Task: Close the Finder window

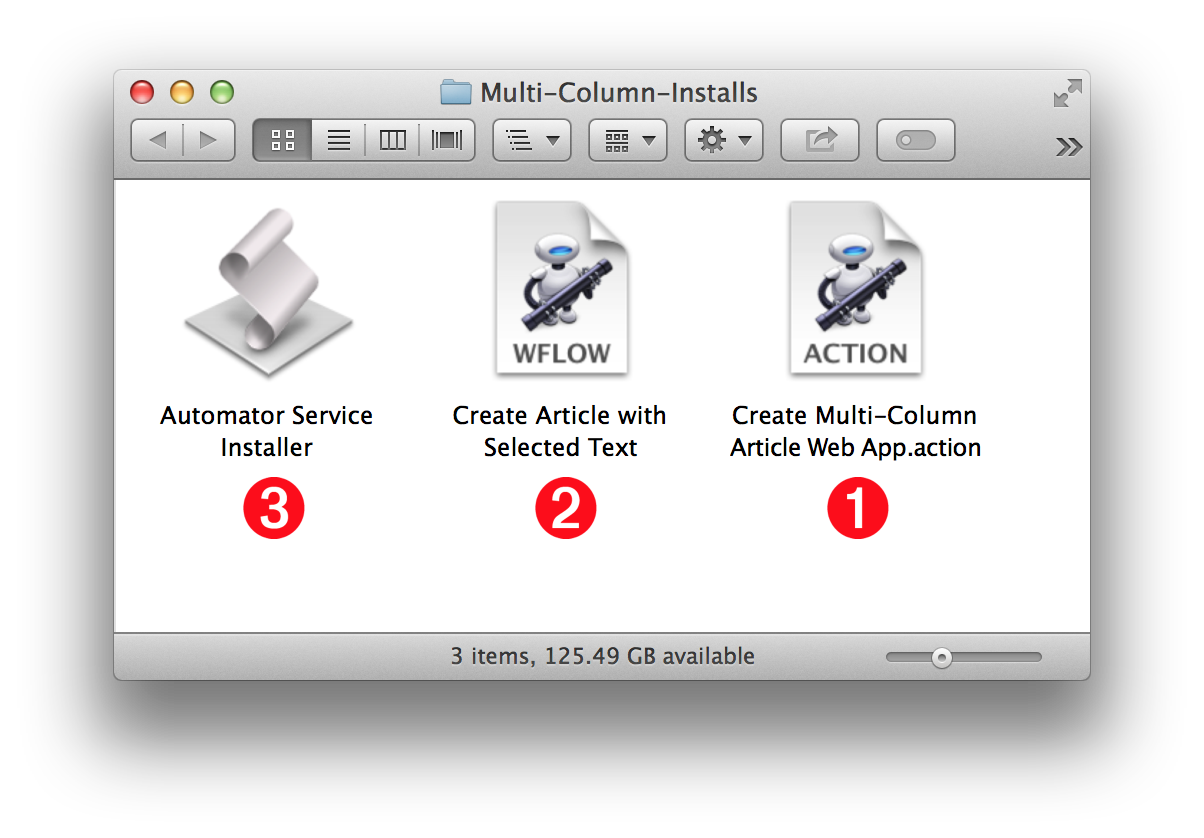Action: pyautogui.click(x=143, y=93)
